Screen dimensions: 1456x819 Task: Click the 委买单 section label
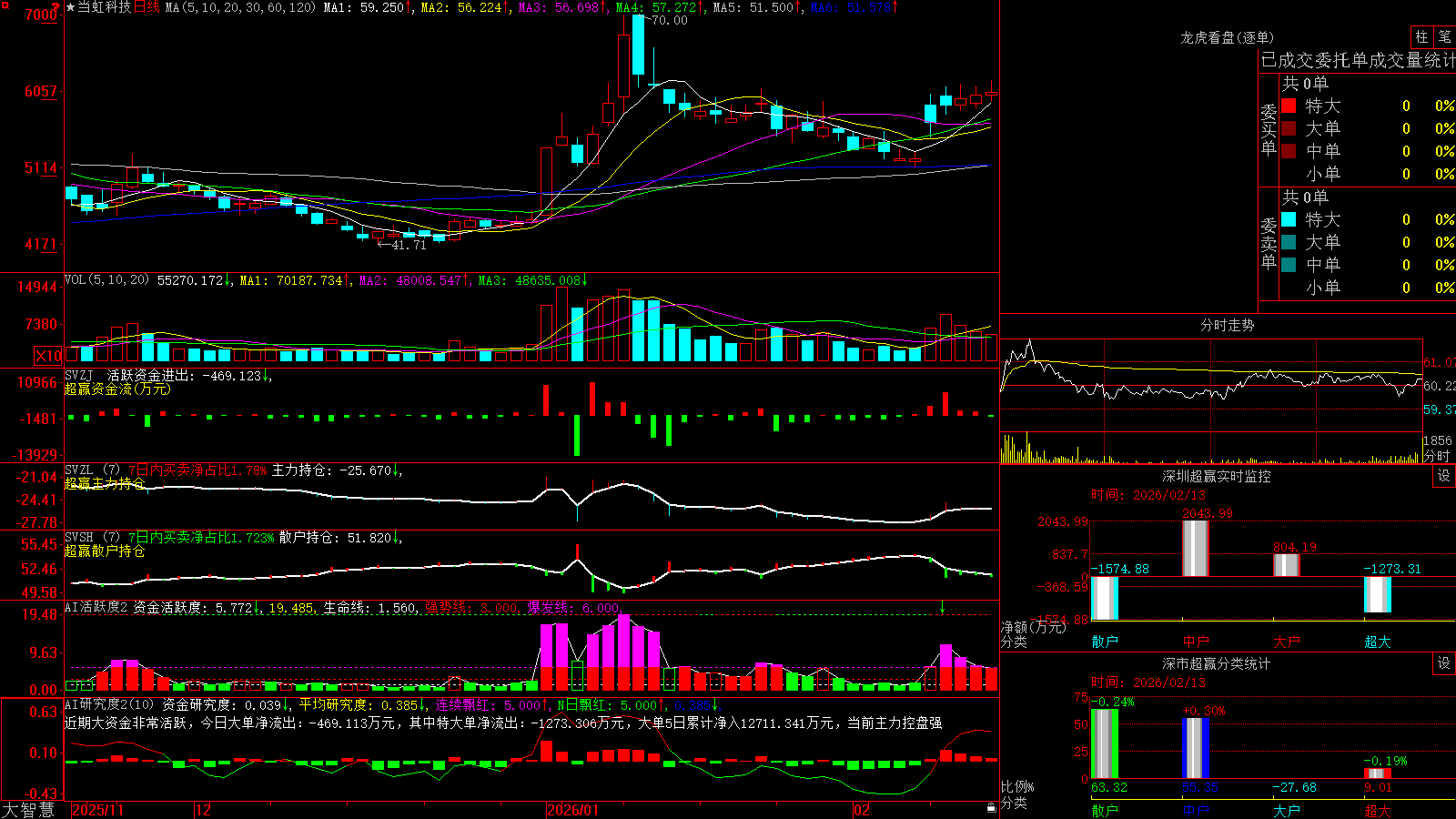(x=1269, y=130)
